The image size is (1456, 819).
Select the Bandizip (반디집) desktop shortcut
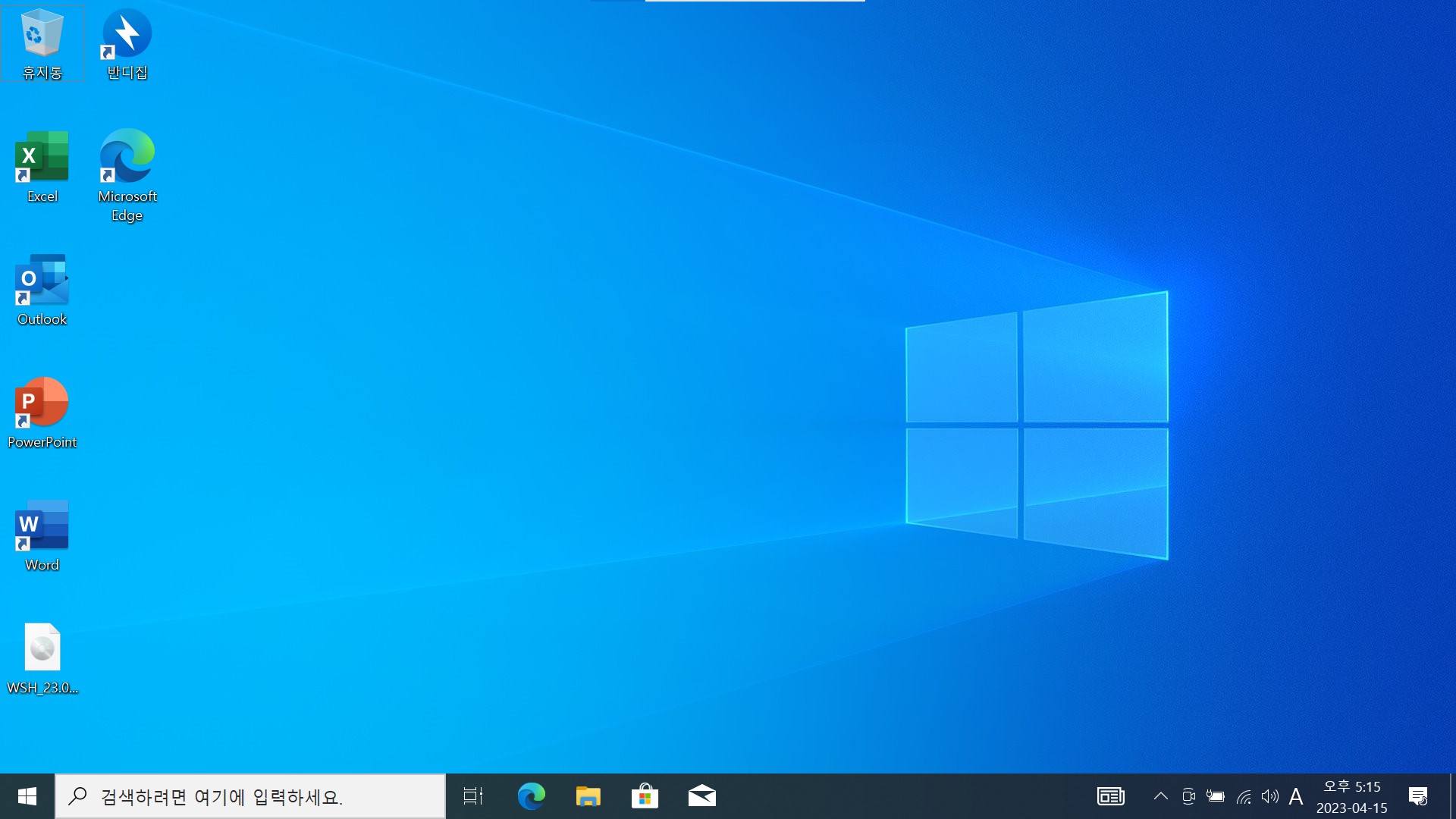pyautogui.click(x=127, y=43)
